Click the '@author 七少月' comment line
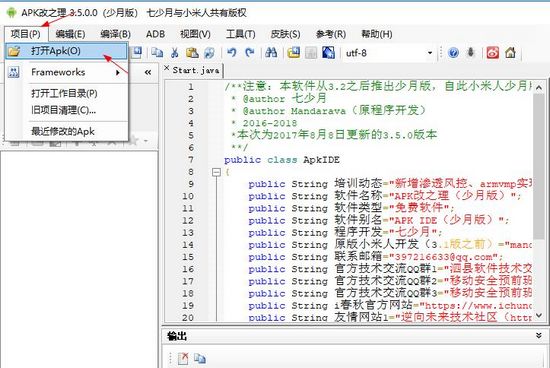 click(279, 99)
